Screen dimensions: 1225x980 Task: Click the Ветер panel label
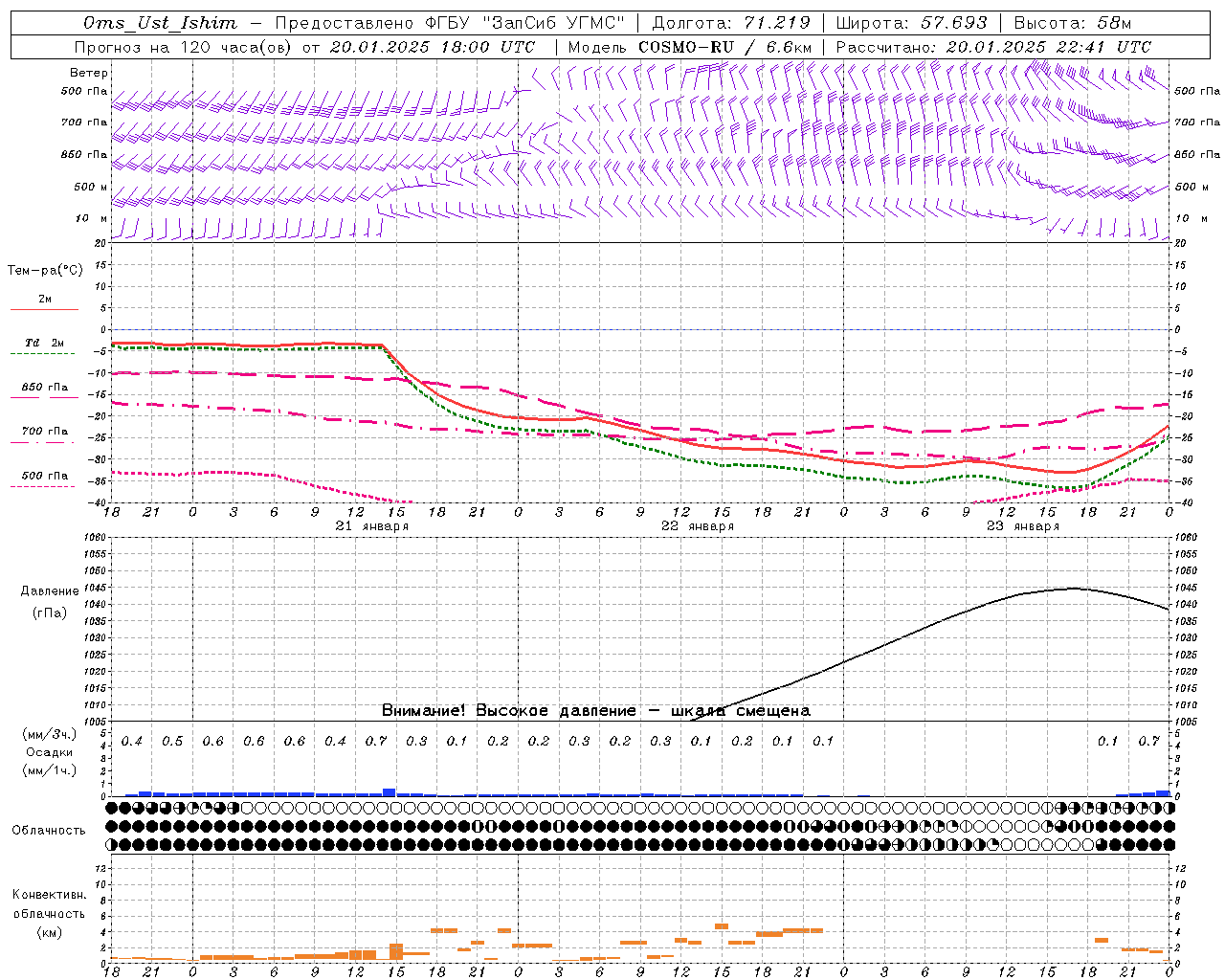tap(89, 73)
